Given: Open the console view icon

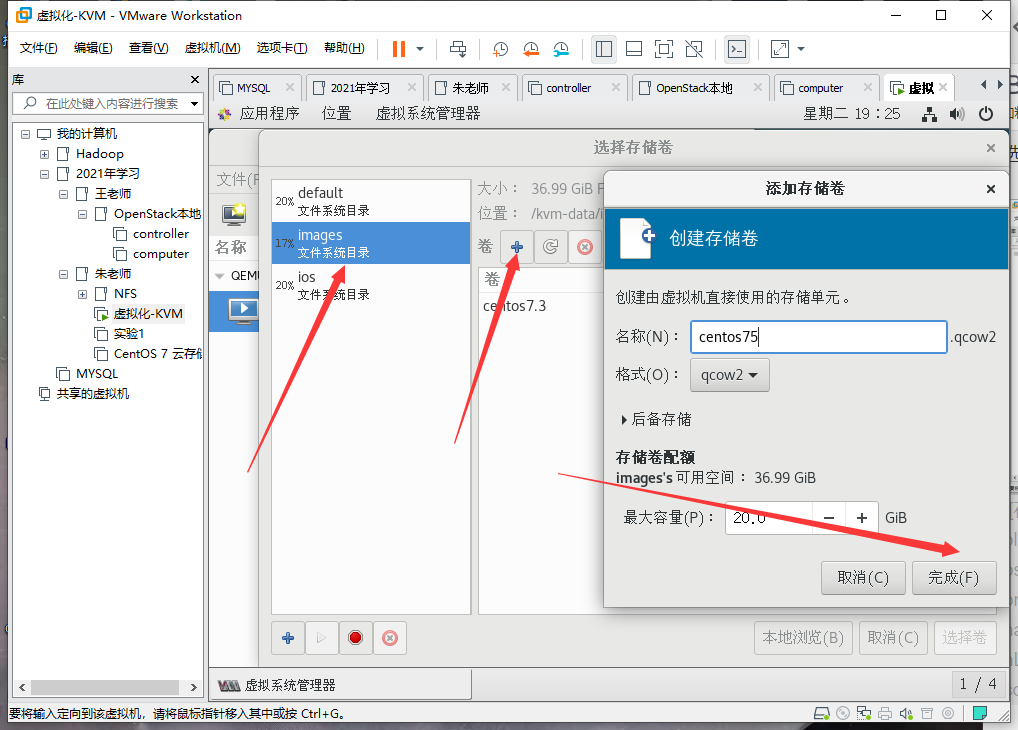Looking at the screenshot, I should tap(737, 49).
